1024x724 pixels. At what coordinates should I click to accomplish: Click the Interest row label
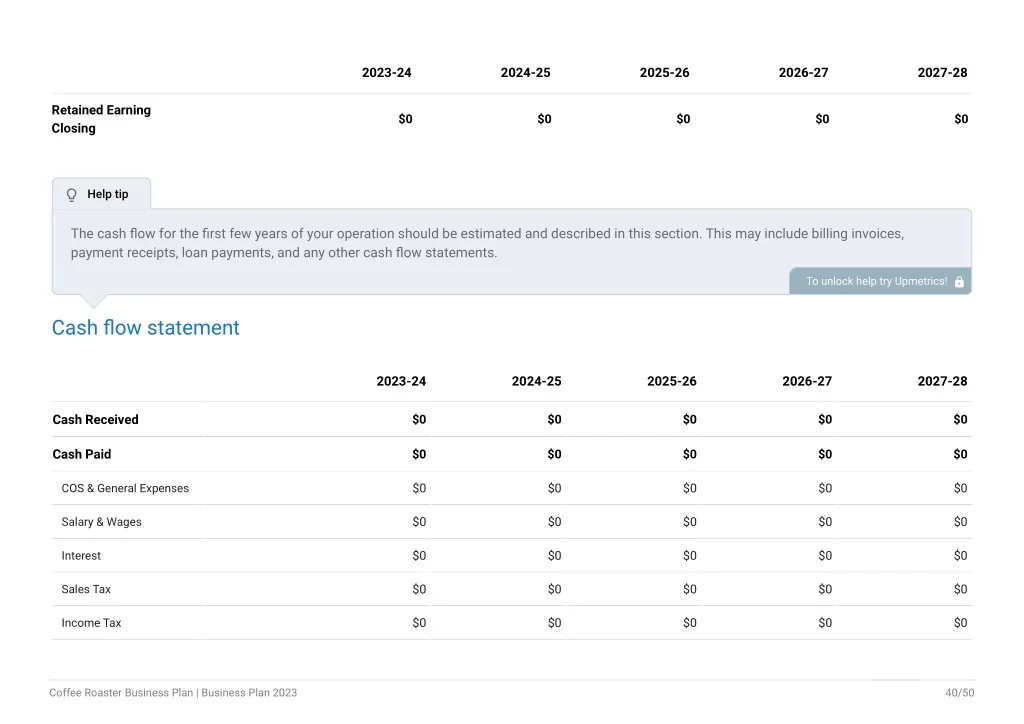(x=81, y=556)
